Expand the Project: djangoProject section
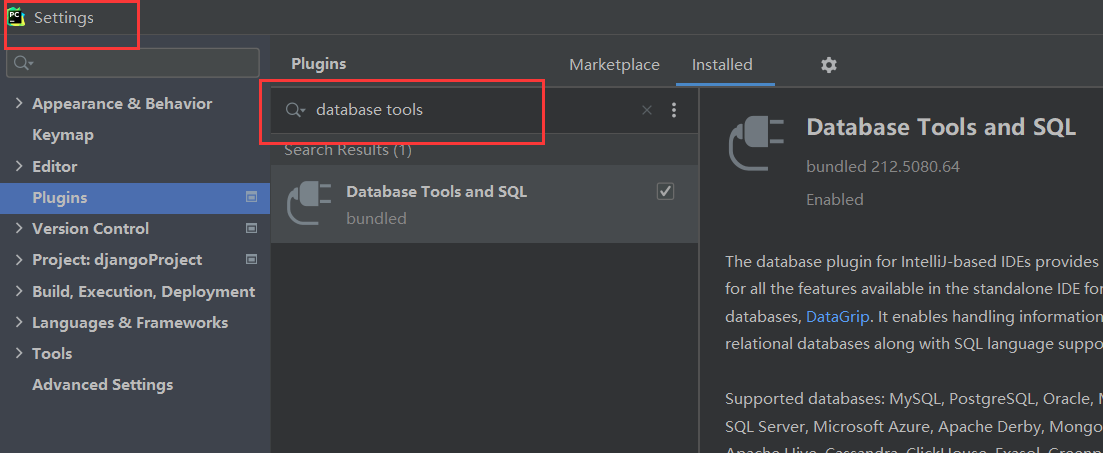The height and width of the screenshot is (453, 1103). pos(19,260)
